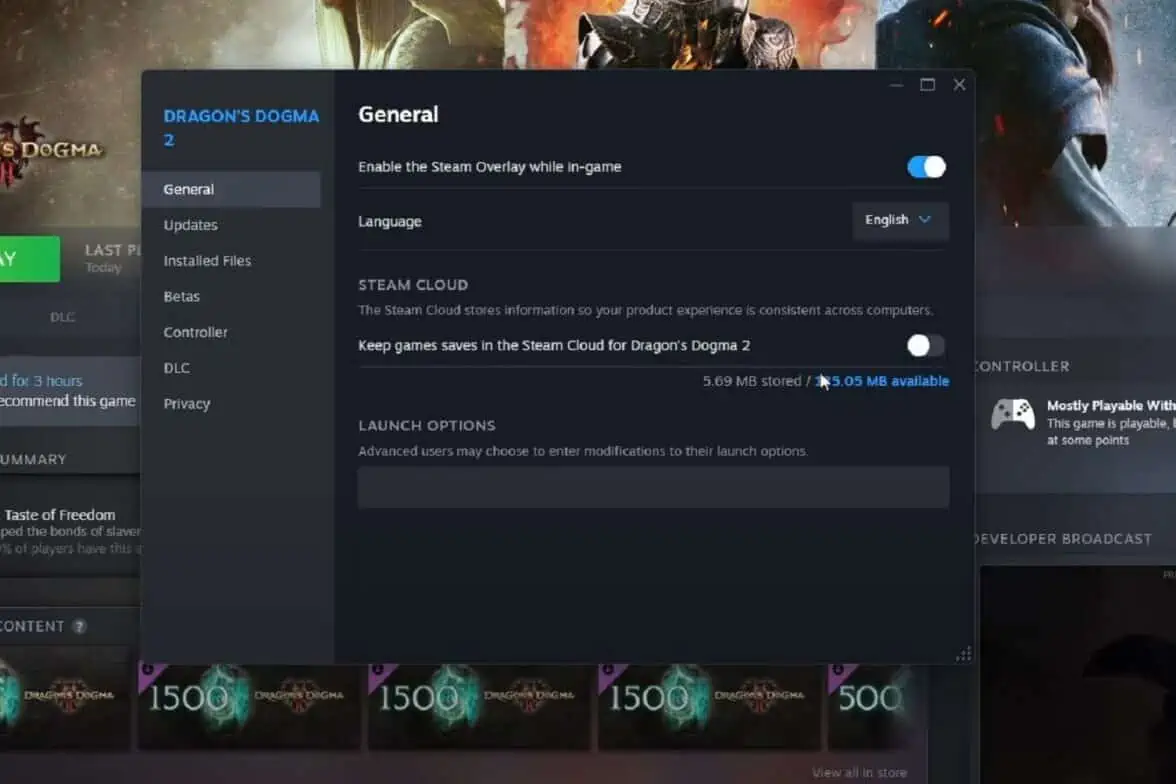Disable the Steam Overlay while in-game toggle
The width and height of the screenshot is (1176, 784).
[x=926, y=167]
